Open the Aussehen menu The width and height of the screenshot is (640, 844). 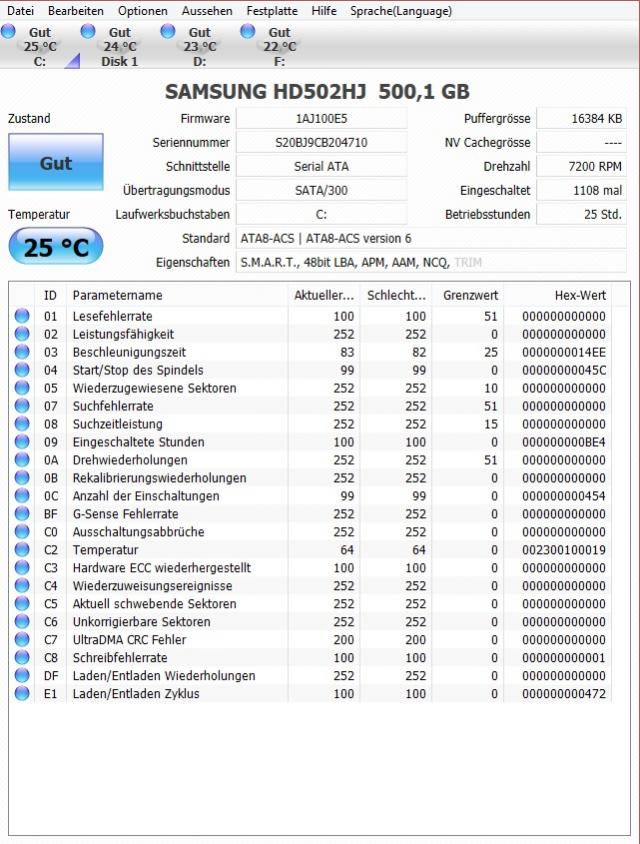point(207,11)
